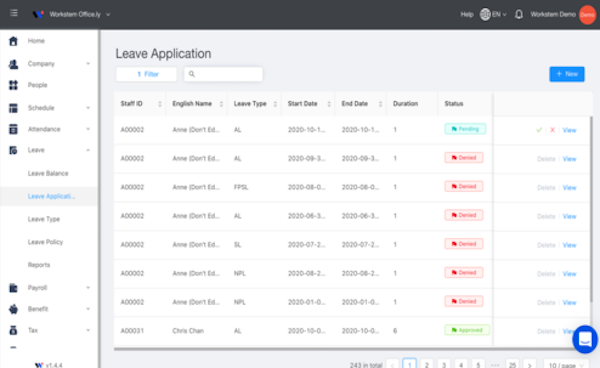Open Reports under Leave
Screen dimensions: 600x368
tap(39, 265)
